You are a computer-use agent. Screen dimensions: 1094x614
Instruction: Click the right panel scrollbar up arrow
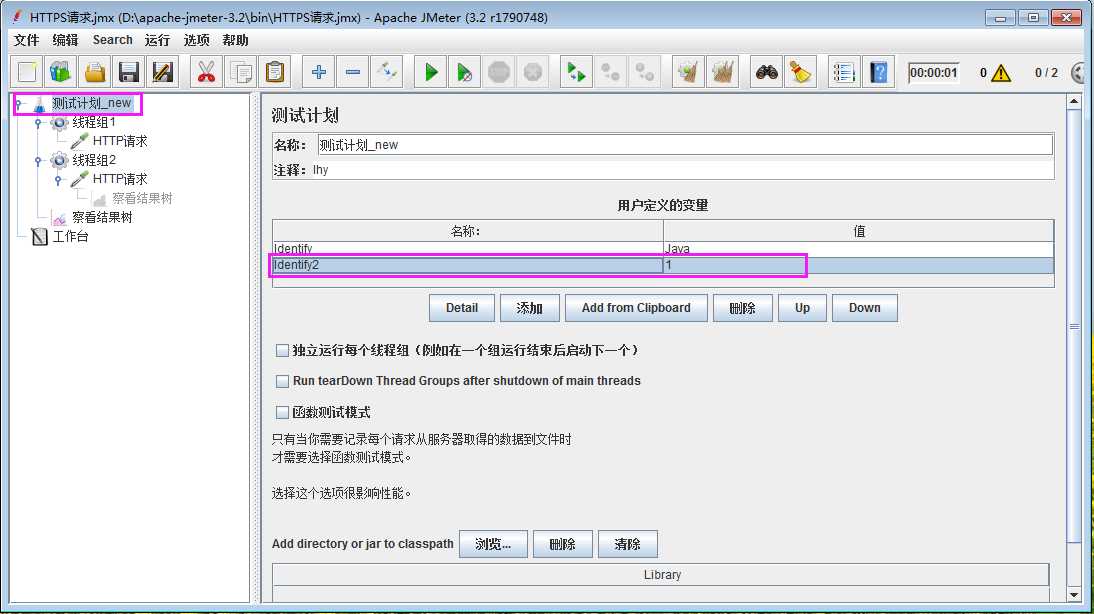[x=1074, y=102]
